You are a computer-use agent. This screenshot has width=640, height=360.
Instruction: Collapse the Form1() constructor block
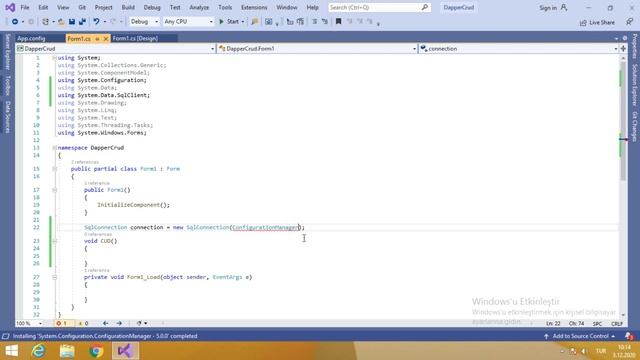(54, 190)
